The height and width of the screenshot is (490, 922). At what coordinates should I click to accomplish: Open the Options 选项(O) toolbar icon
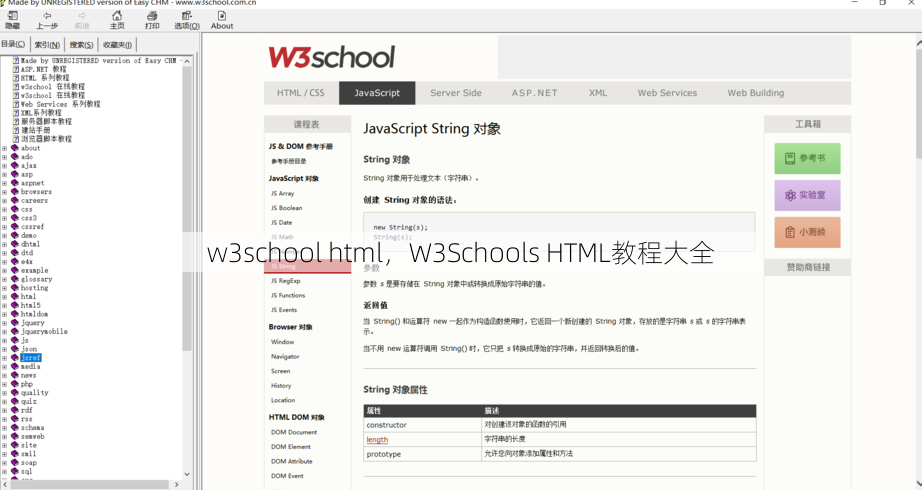coord(187,16)
